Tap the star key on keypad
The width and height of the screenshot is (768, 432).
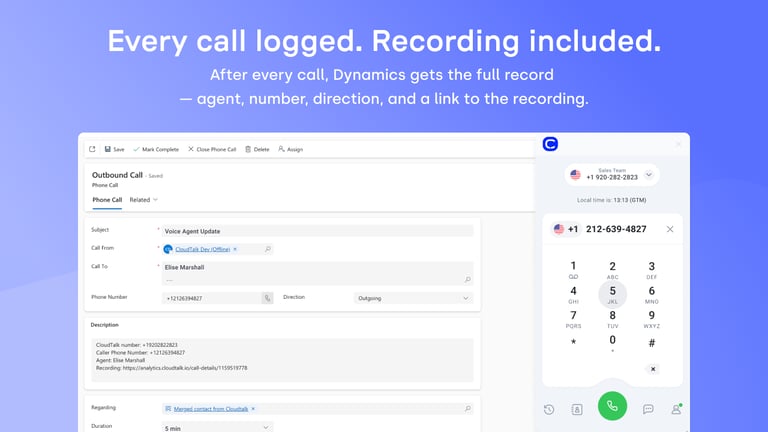[573, 342]
